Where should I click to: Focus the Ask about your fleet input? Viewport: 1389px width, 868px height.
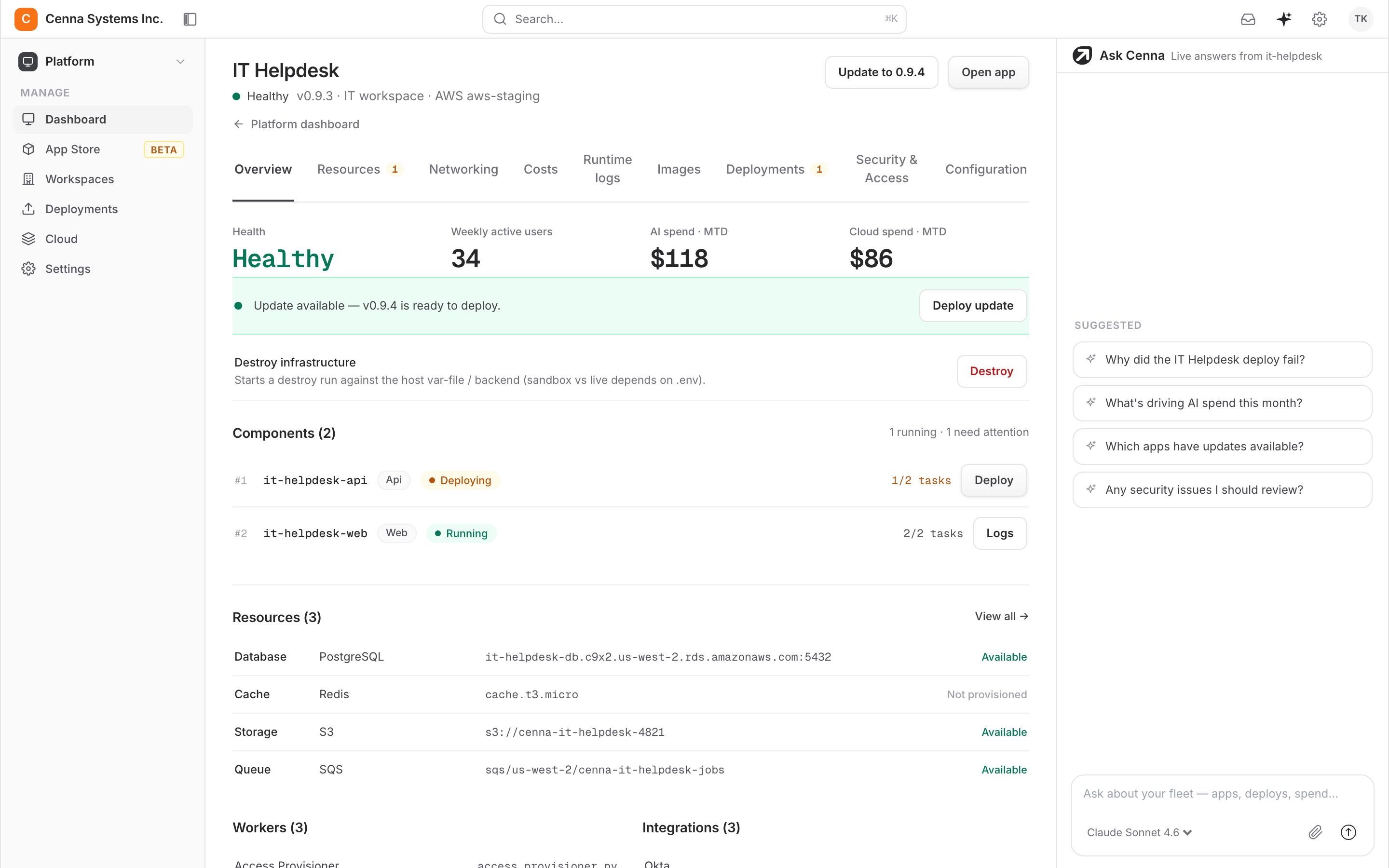pyautogui.click(x=1222, y=793)
